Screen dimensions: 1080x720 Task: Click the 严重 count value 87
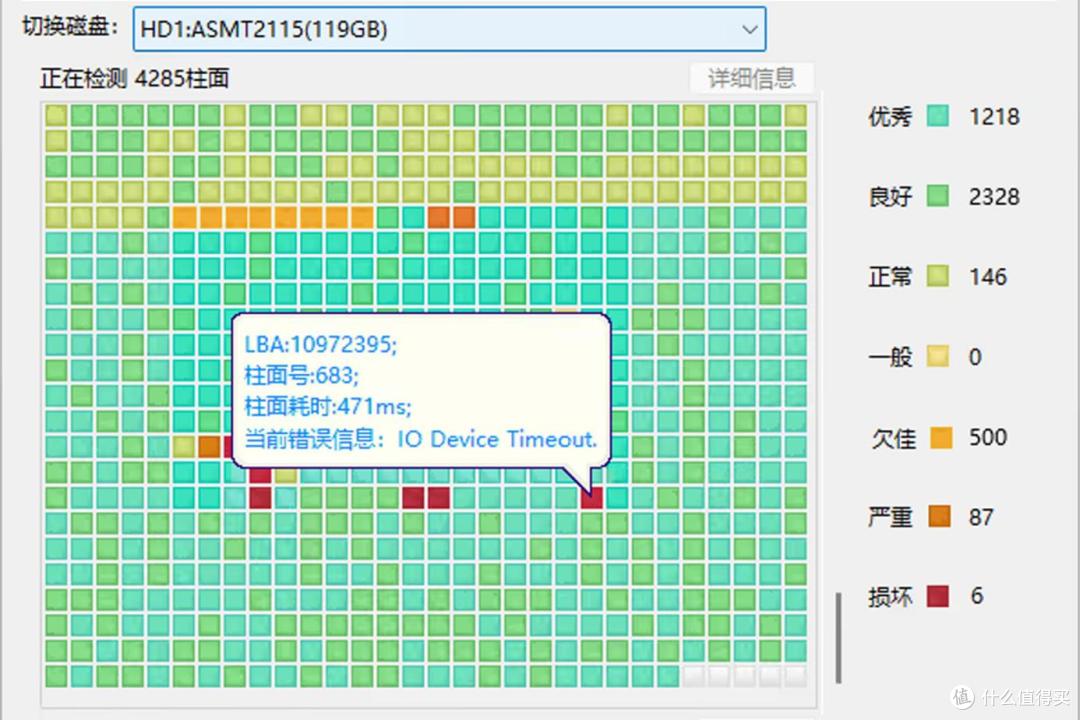point(981,517)
